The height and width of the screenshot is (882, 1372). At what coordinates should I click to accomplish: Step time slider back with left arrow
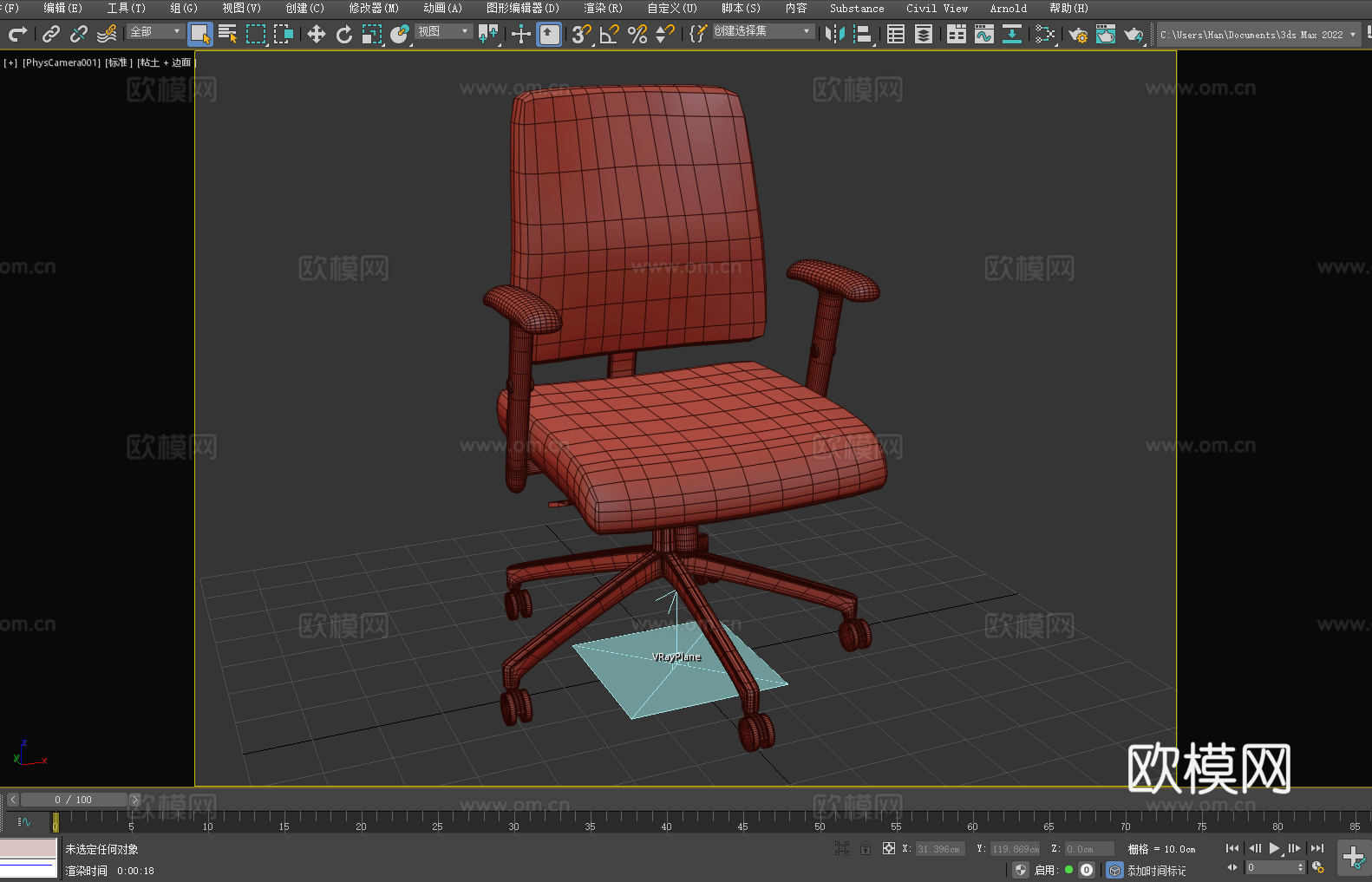pyautogui.click(x=13, y=800)
